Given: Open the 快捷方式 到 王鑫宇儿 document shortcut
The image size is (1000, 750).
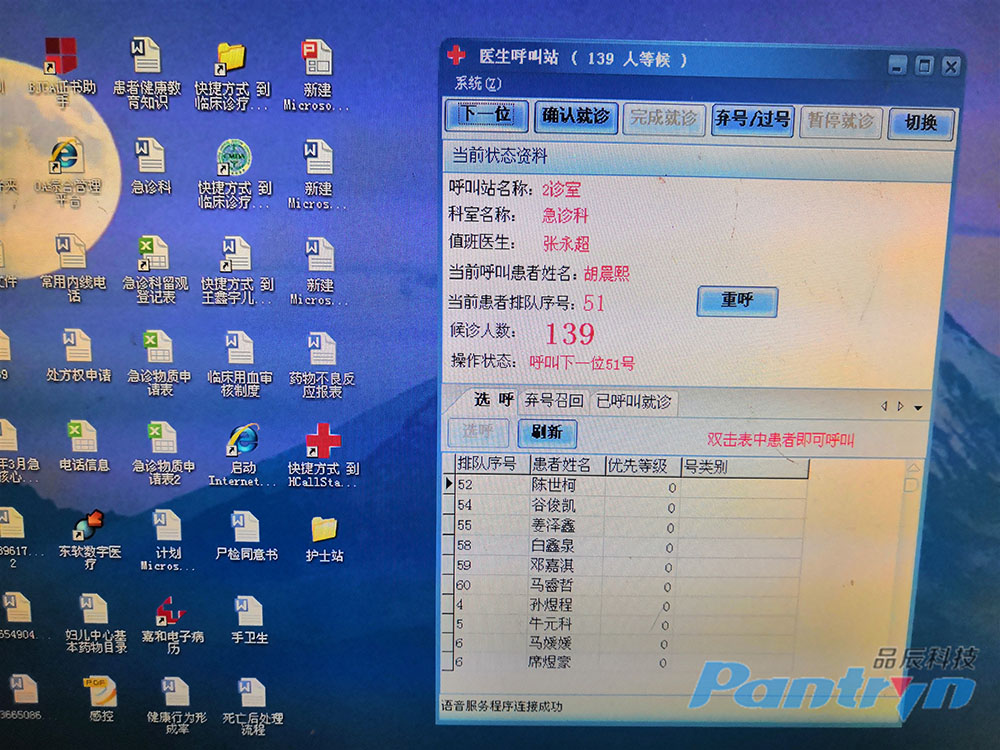Looking at the screenshot, I should 237,271.
